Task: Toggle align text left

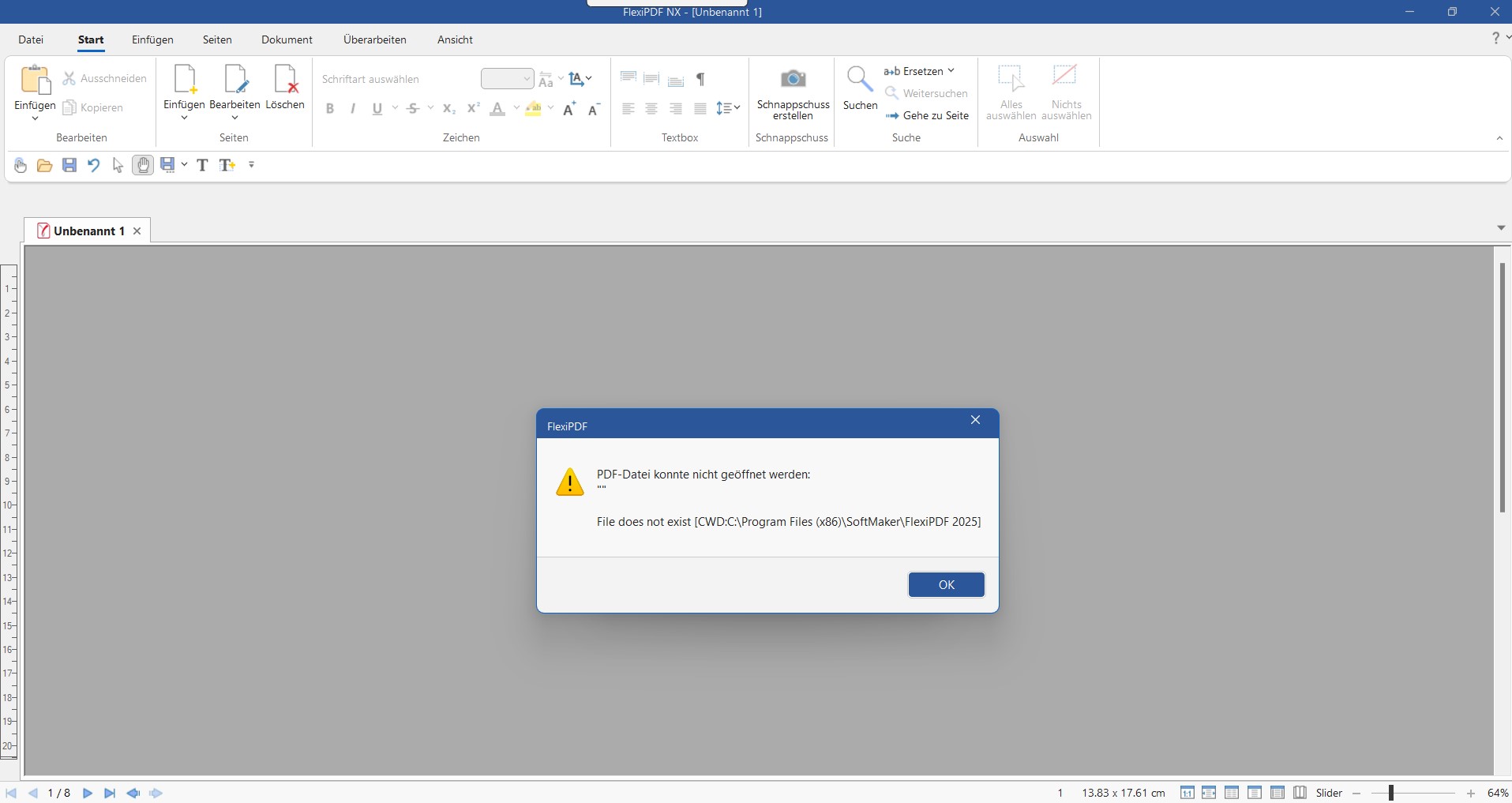Action: pyautogui.click(x=628, y=109)
